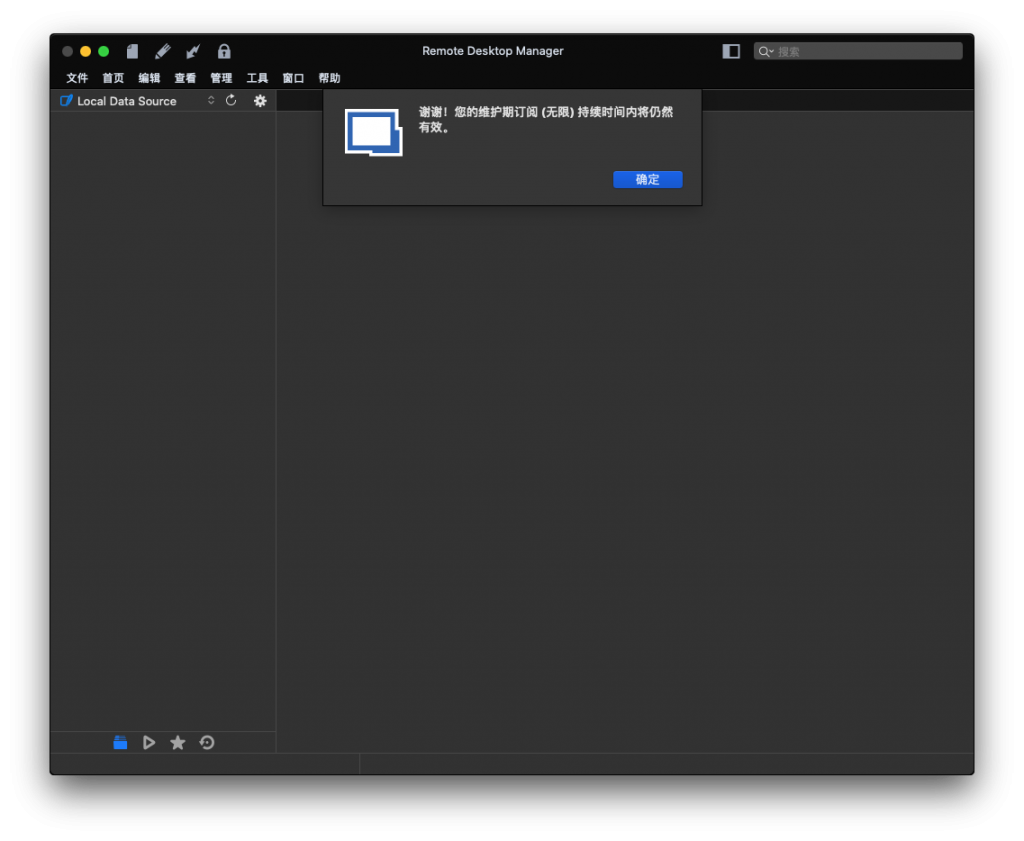This screenshot has width=1024, height=841.
Task: Click the subscription thank-you message text
Action: pos(545,119)
